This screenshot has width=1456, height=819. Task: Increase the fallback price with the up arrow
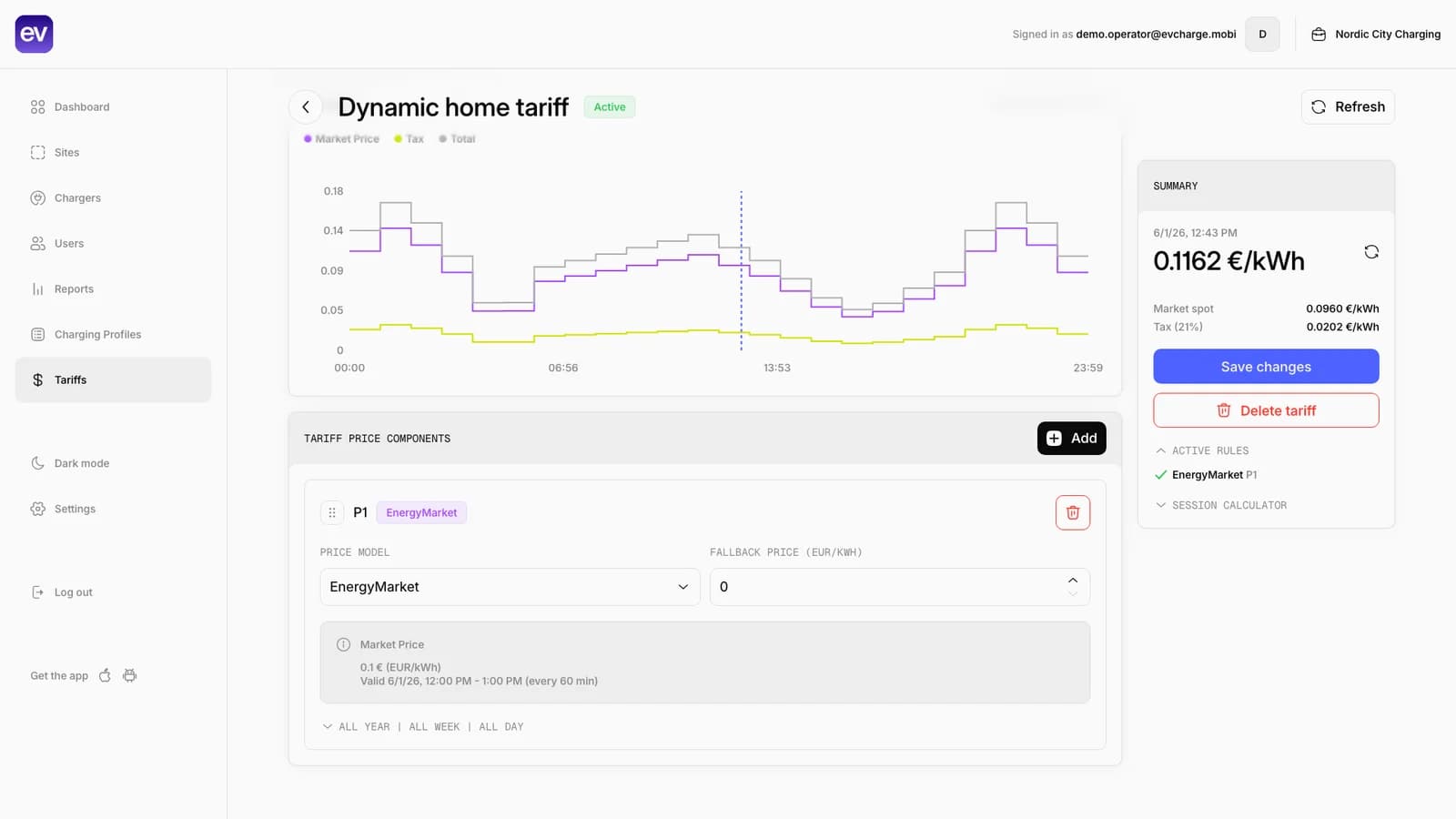1073,580
